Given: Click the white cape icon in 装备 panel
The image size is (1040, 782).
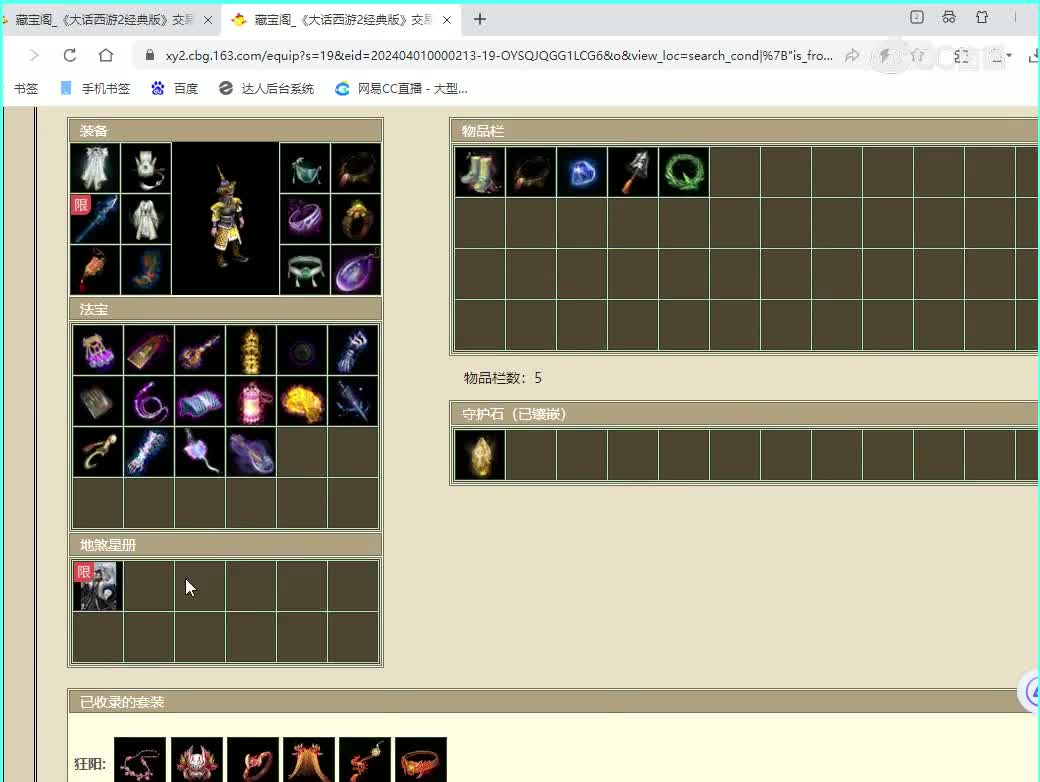Looking at the screenshot, I should point(95,168).
